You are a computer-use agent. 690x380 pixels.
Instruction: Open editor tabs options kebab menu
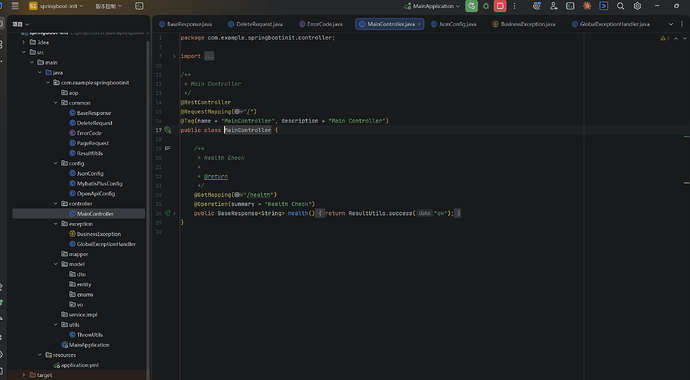(683, 24)
